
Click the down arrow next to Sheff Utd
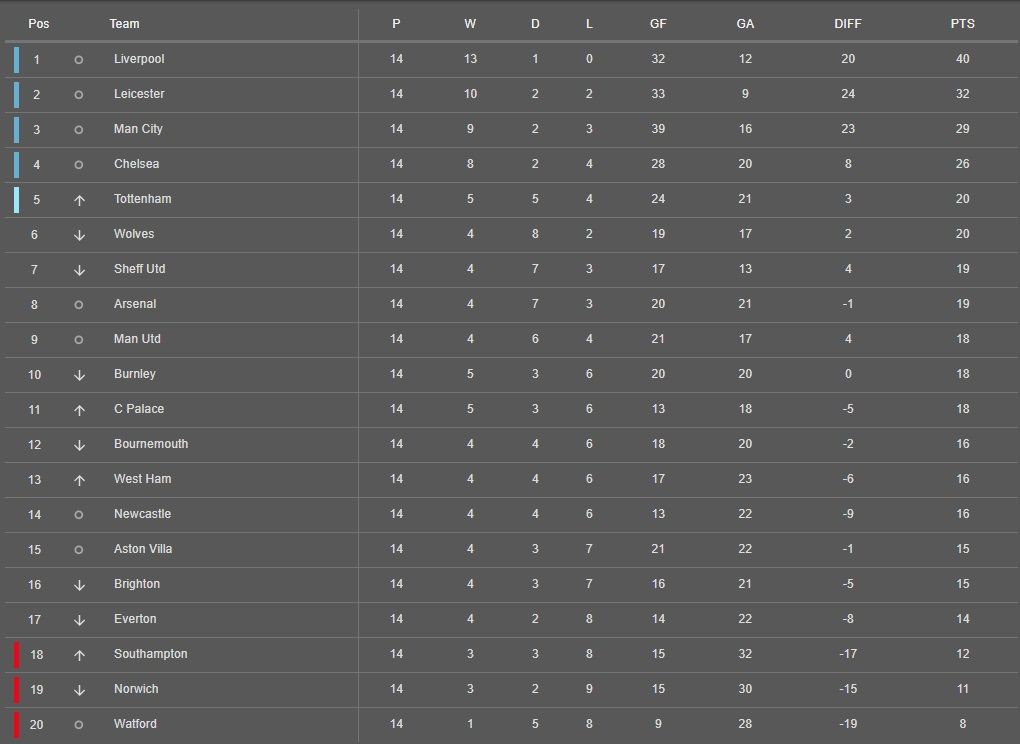tap(79, 270)
